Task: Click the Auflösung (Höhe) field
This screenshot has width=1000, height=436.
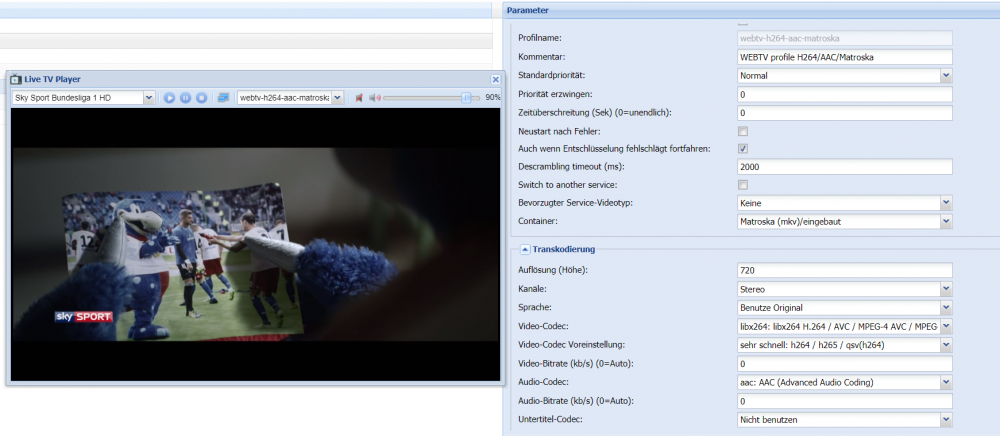Action: (x=844, y=270)
